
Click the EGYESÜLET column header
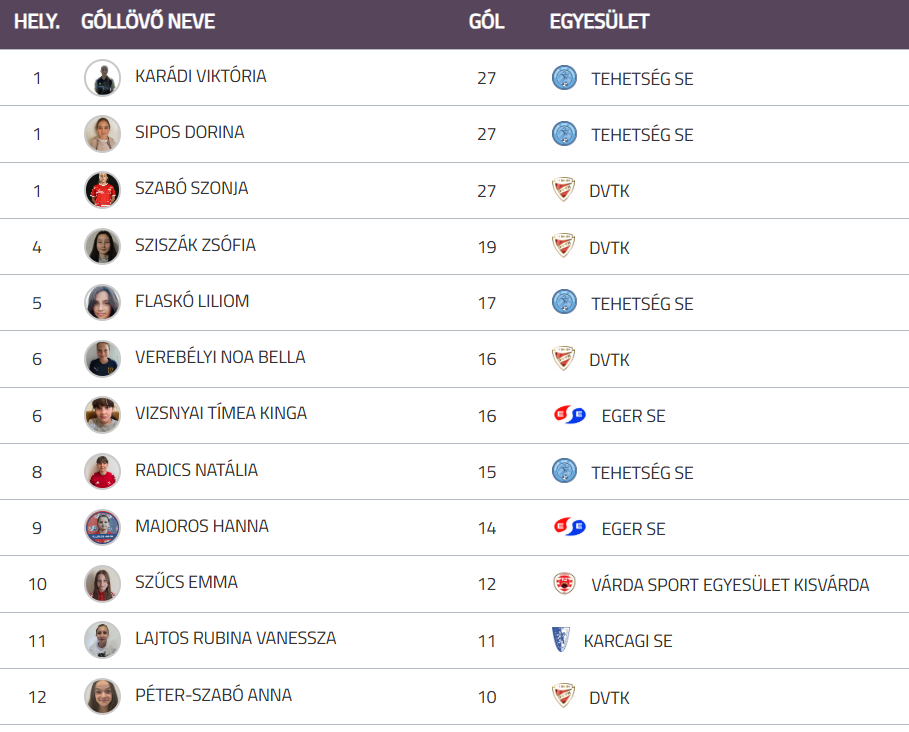tap(599, 22)
